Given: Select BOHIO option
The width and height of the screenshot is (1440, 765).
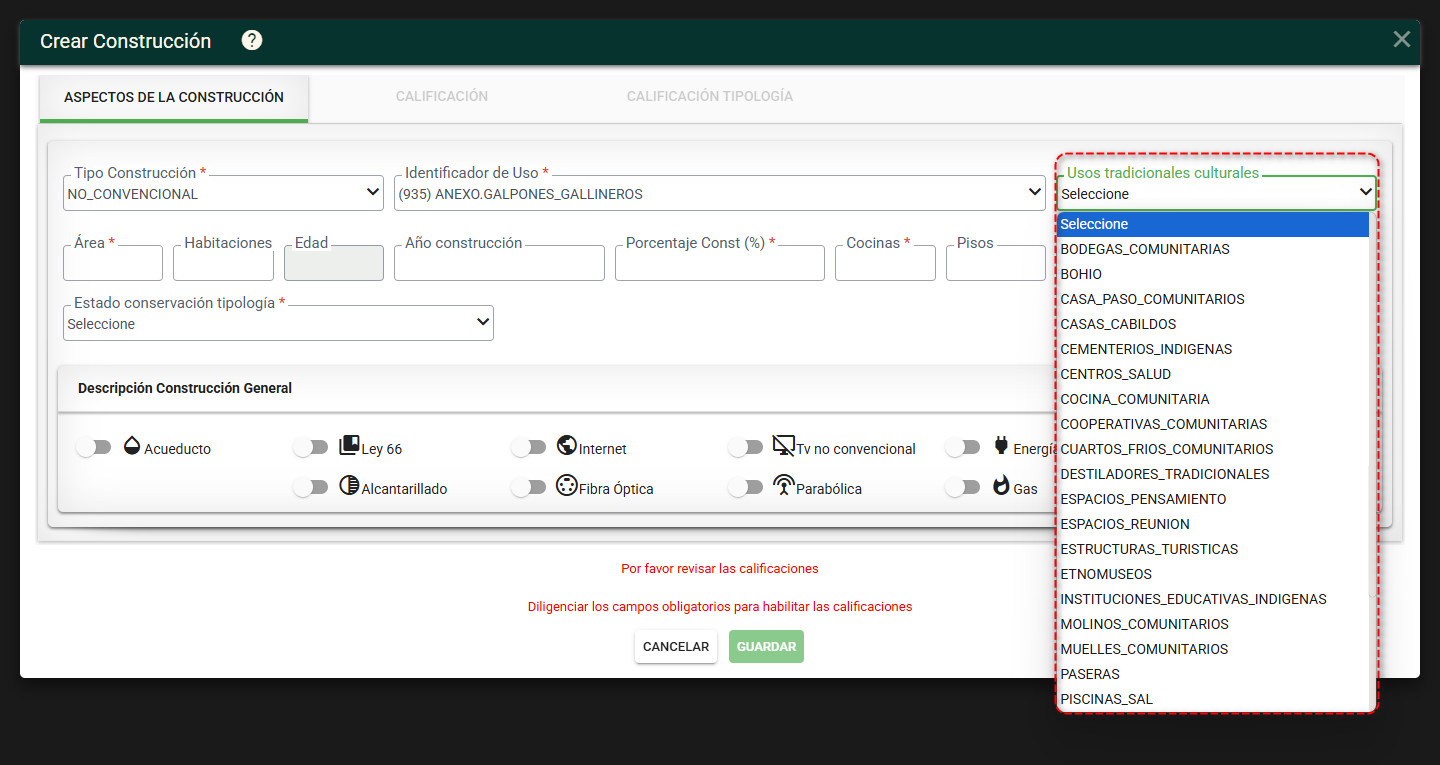Looking at the screenshot, I should (x=1212, y=274).
